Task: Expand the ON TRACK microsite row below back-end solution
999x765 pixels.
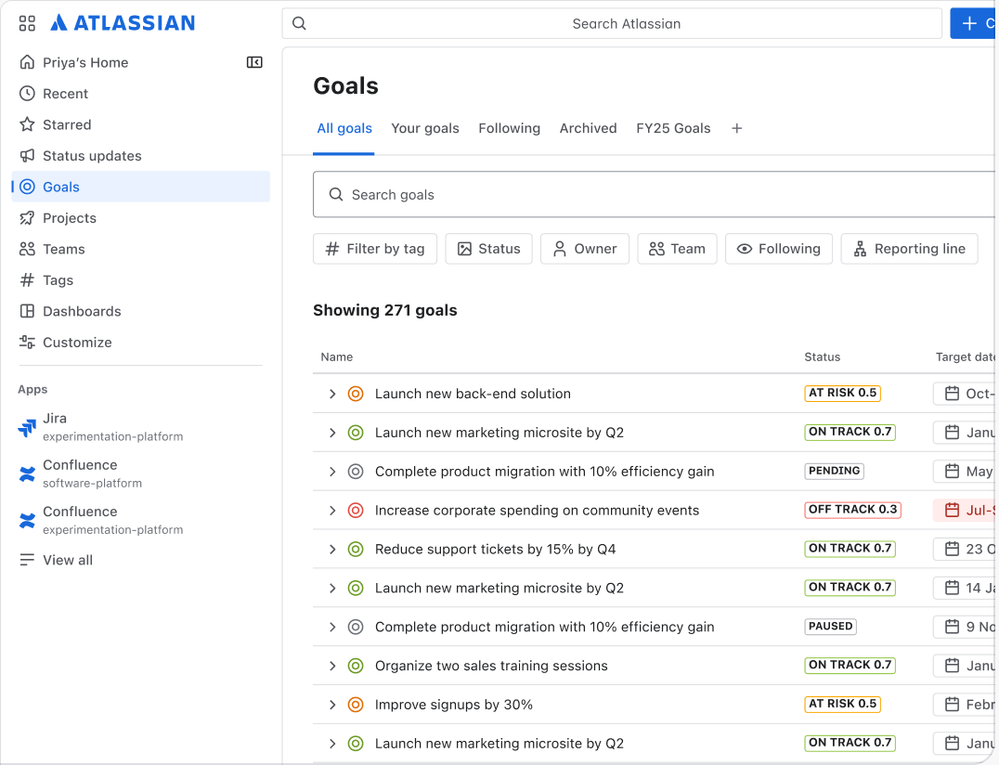Action: click(332, 433)
